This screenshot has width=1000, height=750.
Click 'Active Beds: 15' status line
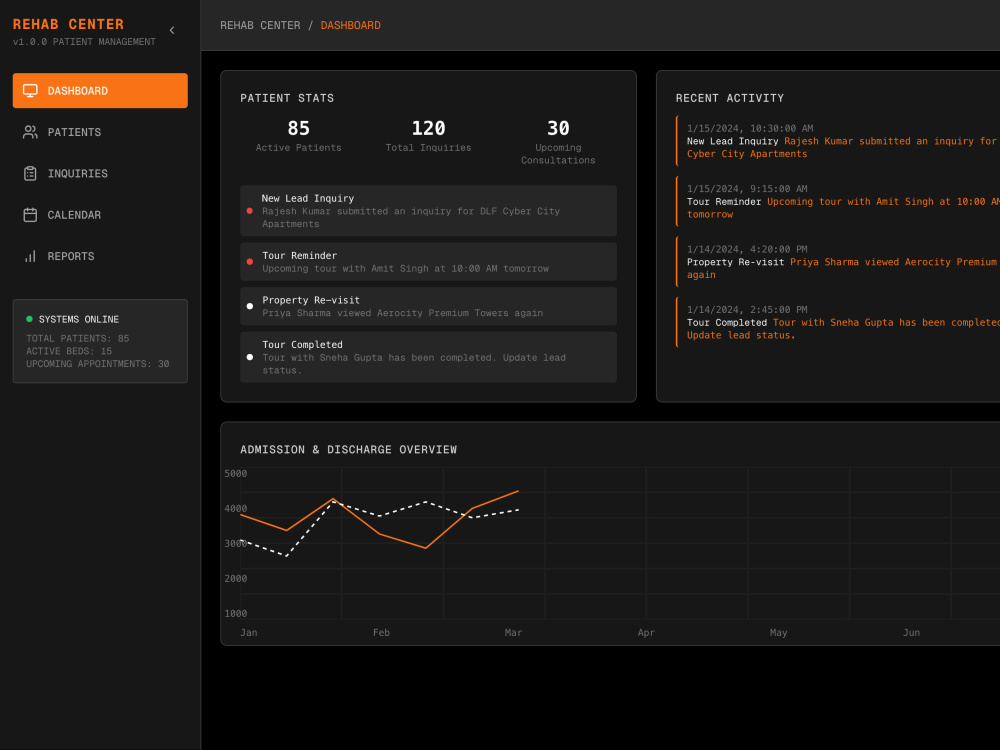[69, 351]
